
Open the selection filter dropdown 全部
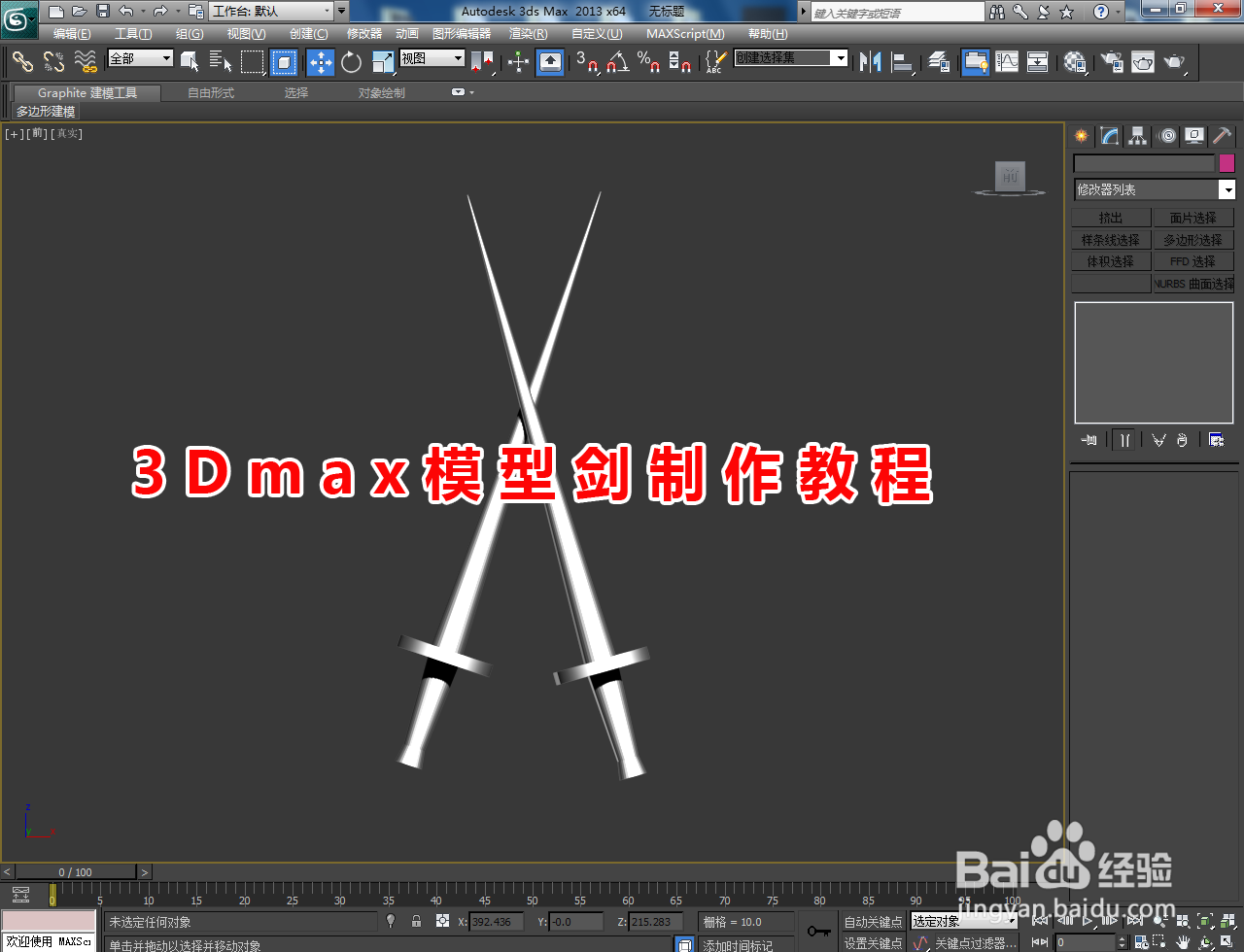[140, 58]
